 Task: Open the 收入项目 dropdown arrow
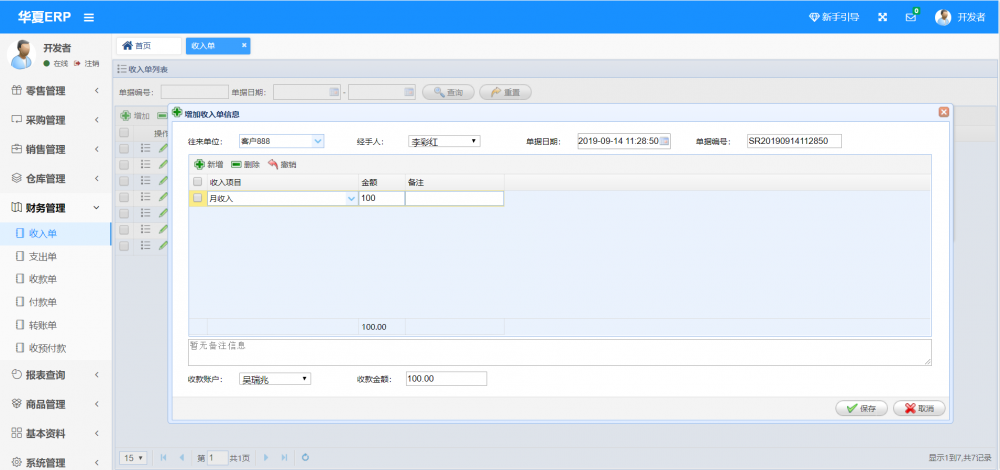tap(351, 199)
